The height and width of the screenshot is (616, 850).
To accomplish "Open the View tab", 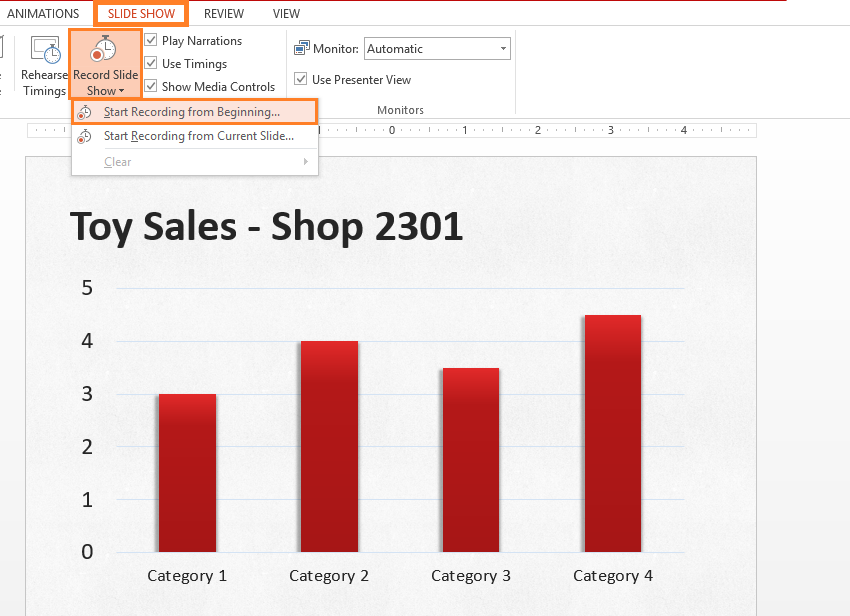I will coord(286,14).
